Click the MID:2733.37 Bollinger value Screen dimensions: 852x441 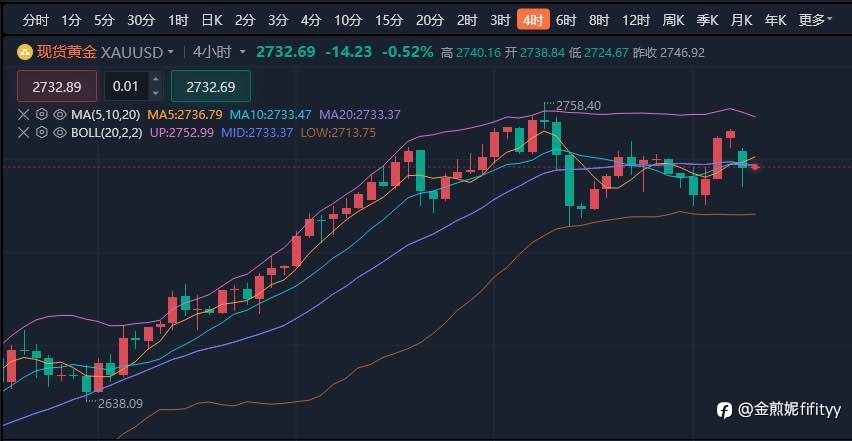tap(257, 133)
